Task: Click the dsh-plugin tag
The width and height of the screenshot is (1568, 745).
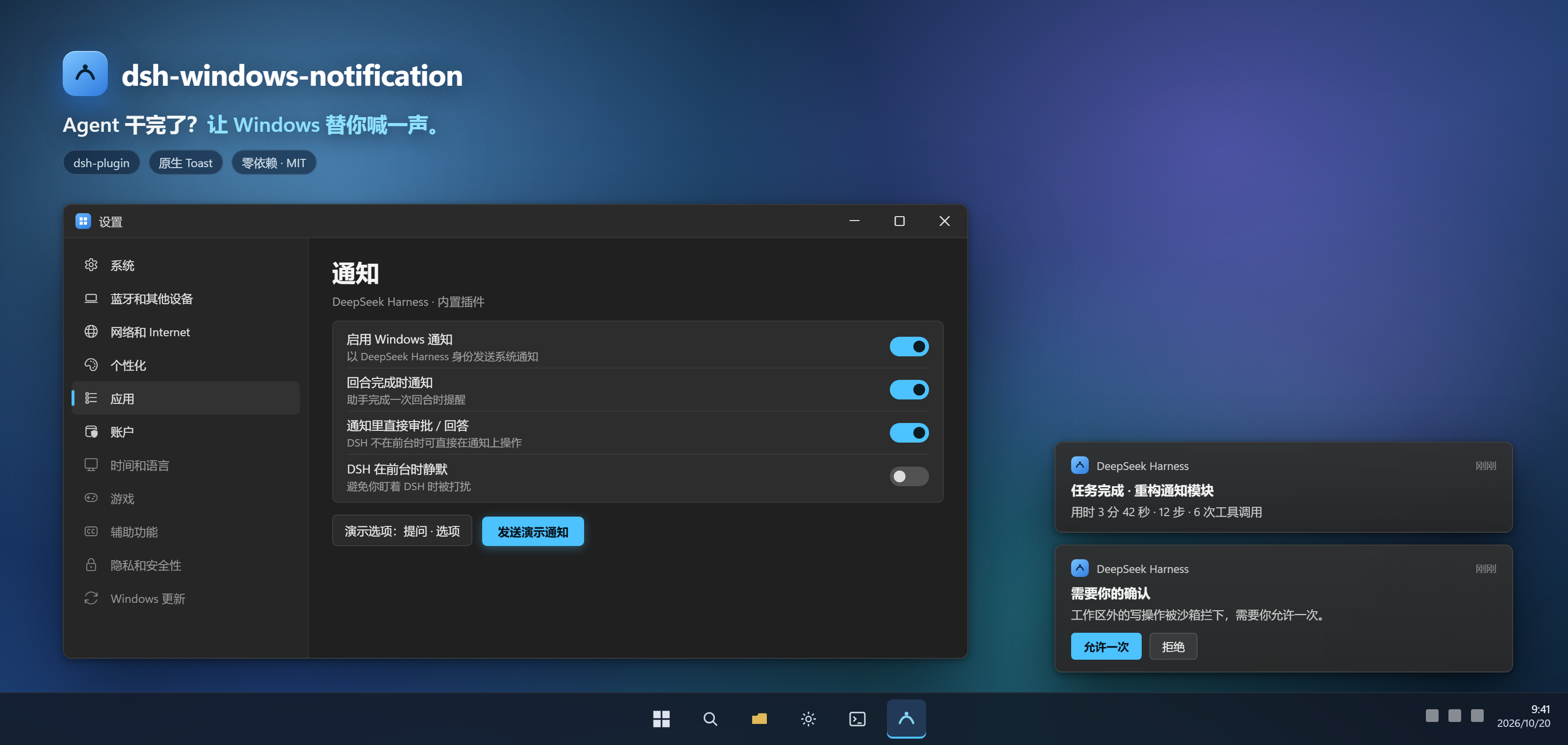Action: point(101,163)
